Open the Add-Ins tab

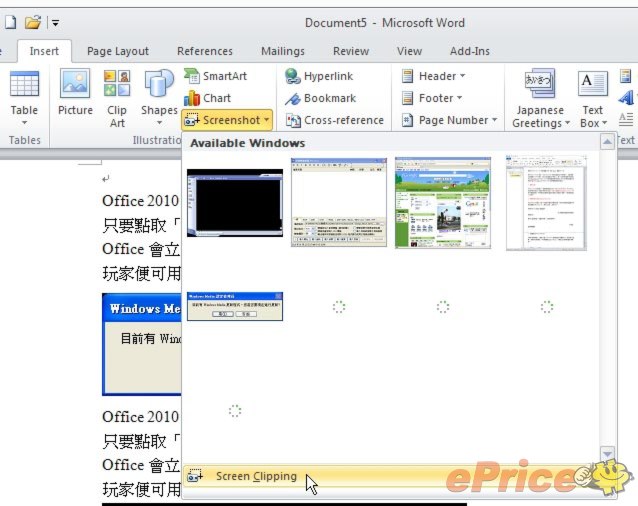[x=470, y=51]
